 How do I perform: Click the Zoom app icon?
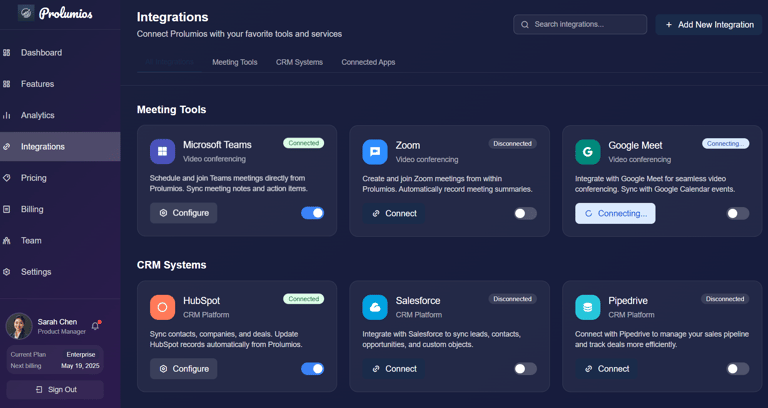(375, 152)
